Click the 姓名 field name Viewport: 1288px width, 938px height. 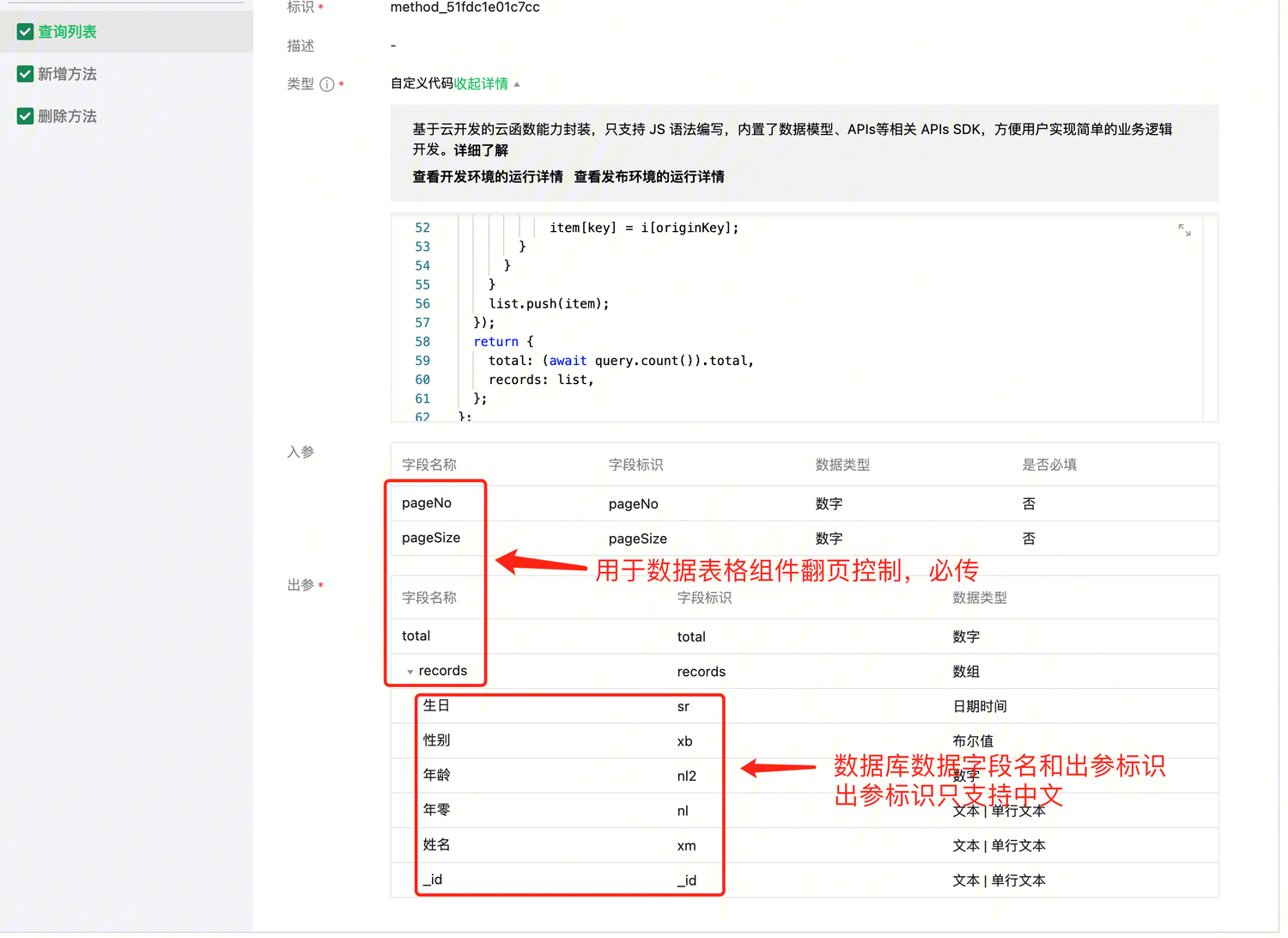coord(436,845)
